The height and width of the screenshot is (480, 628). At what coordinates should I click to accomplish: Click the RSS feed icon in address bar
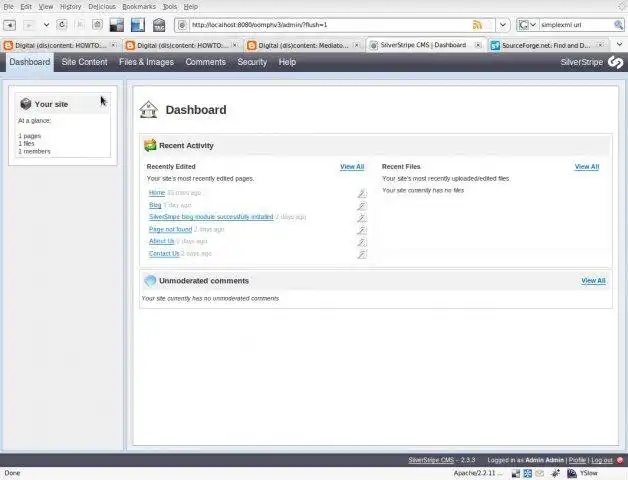(477, 25)
